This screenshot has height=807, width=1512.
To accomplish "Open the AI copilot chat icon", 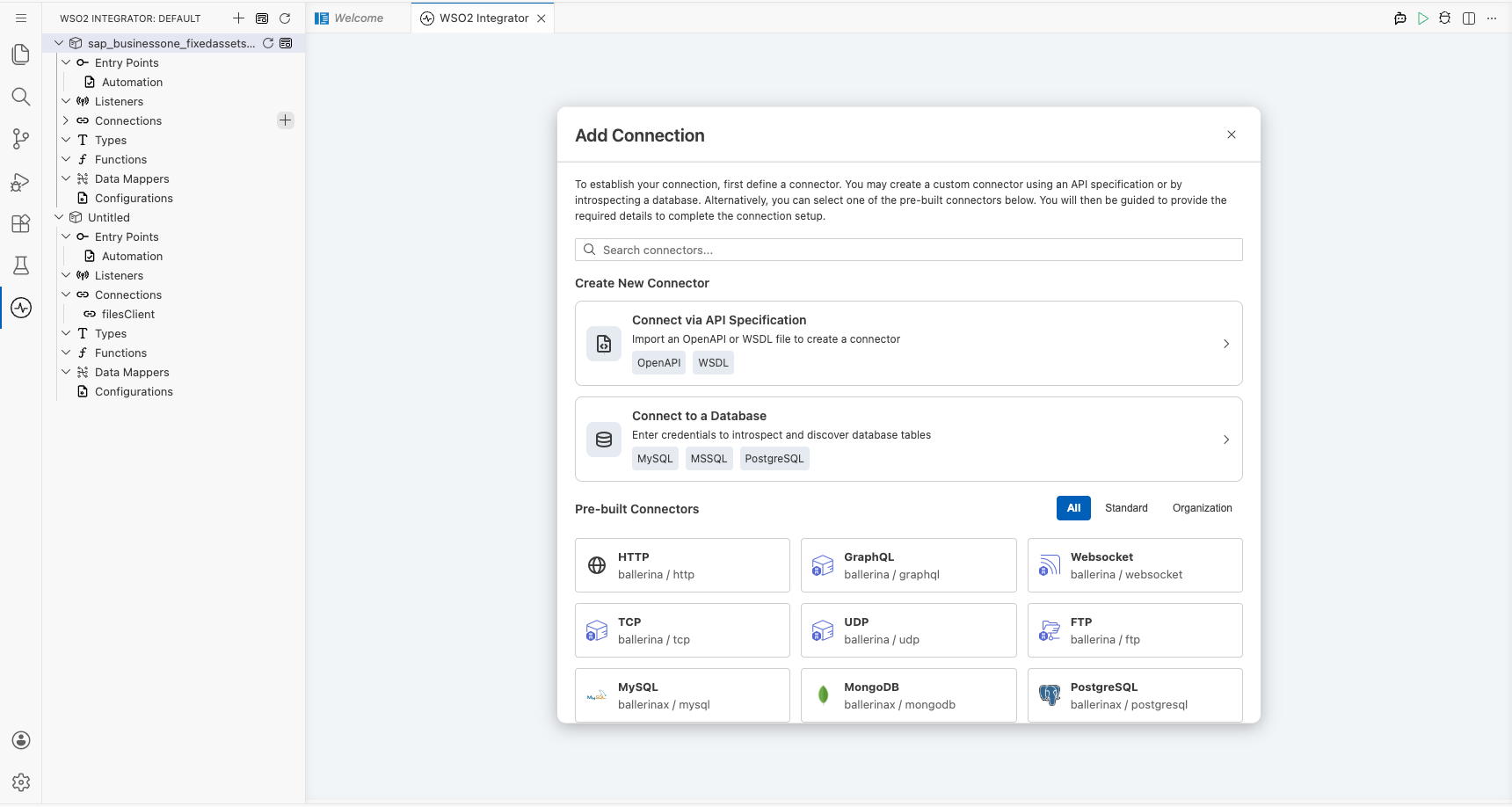I will pyautogui.click(x=1400, y=18).
